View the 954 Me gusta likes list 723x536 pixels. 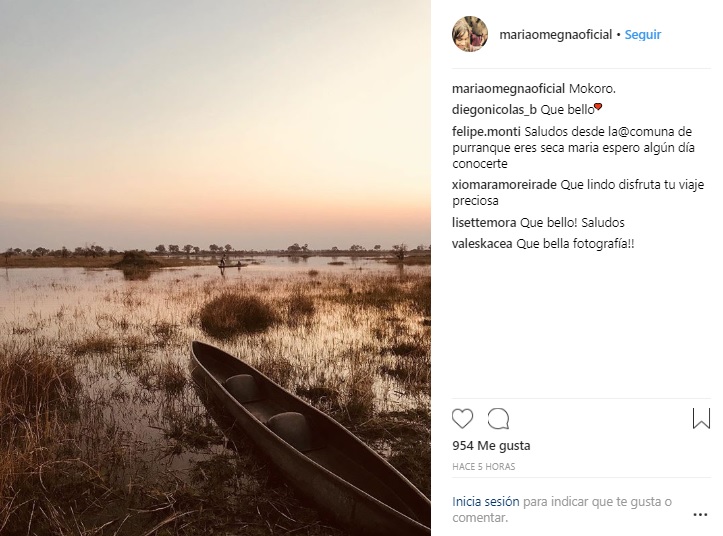(491, 446)
